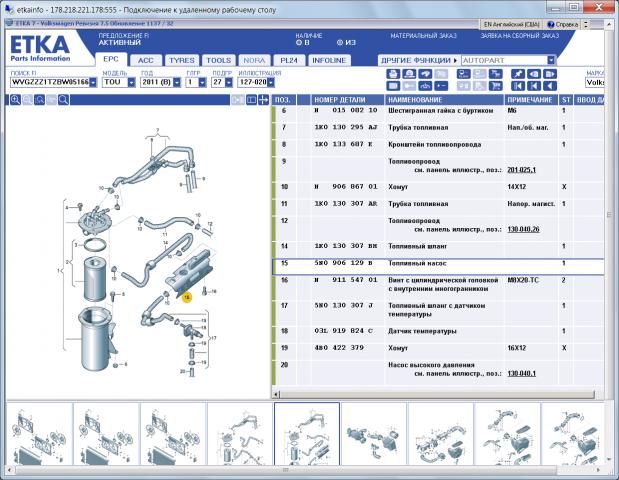Click the jump-to-first illustration icon with double bar
619x480 pixels.
pos(518,86)
